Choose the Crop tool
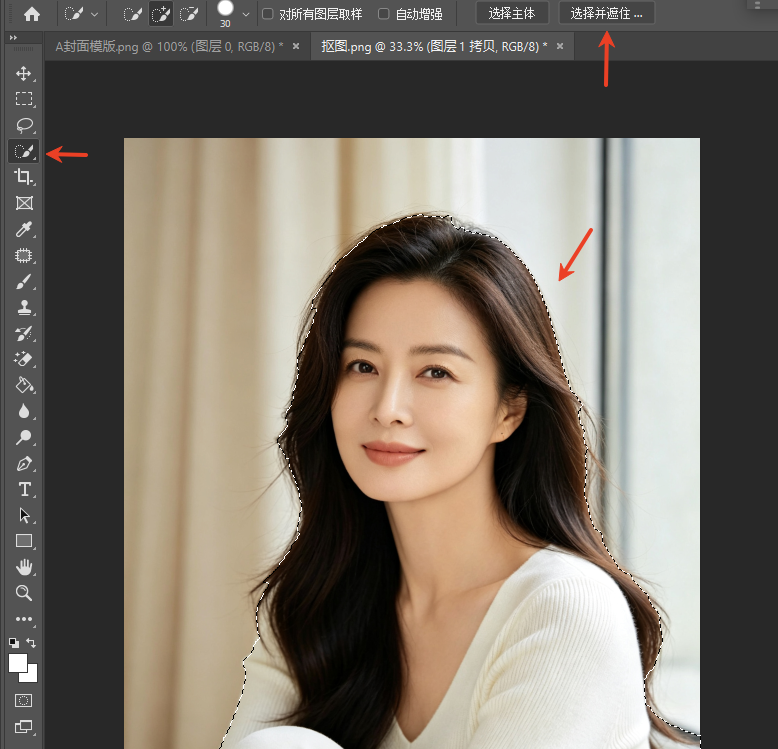The width and height of the screenshot is (778, 749). pyautogui.click(x=23, y=177)
